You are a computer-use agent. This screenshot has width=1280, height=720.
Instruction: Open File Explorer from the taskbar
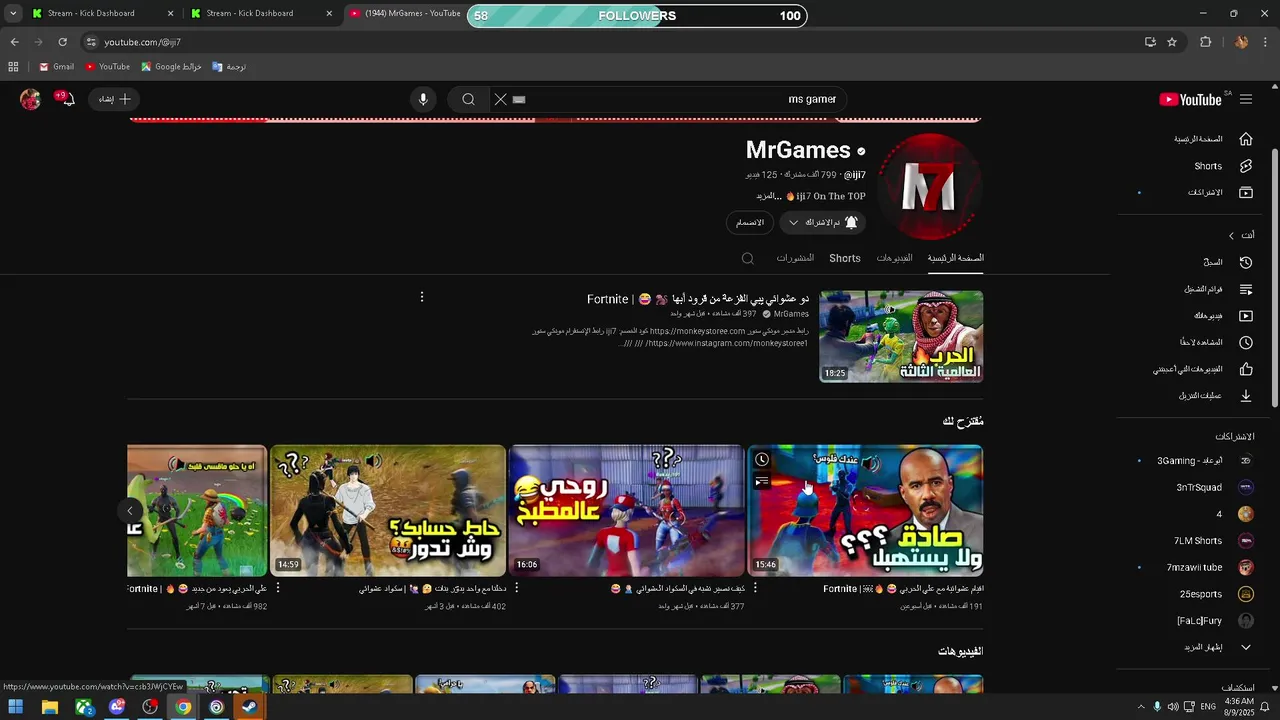50,707
